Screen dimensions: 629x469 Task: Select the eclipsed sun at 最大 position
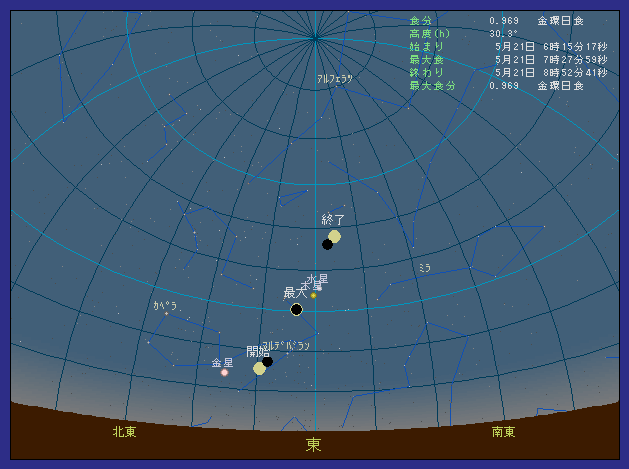coord(296,309)
